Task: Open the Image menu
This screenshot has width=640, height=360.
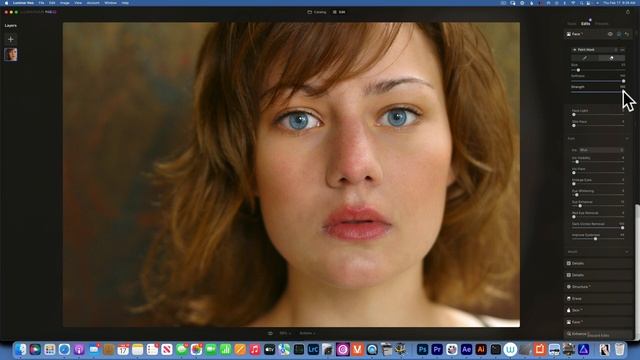Action: [x=64, y=3]
